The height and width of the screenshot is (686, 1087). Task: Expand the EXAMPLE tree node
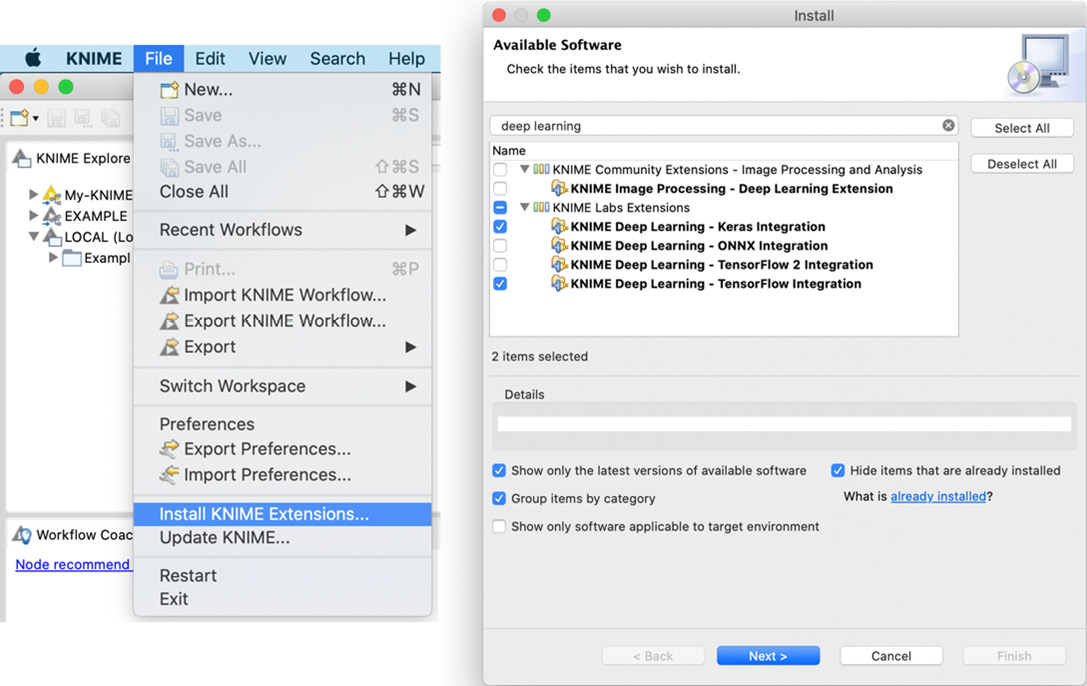click(33, 216)
